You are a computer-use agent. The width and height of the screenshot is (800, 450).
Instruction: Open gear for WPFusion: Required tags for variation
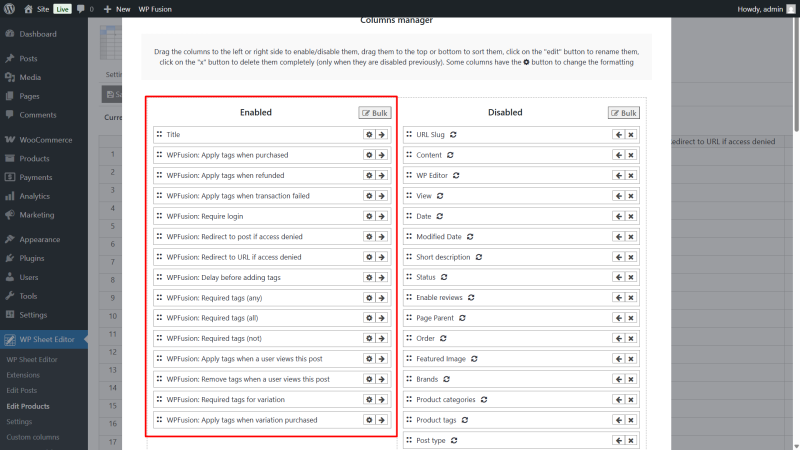[369, 399]
